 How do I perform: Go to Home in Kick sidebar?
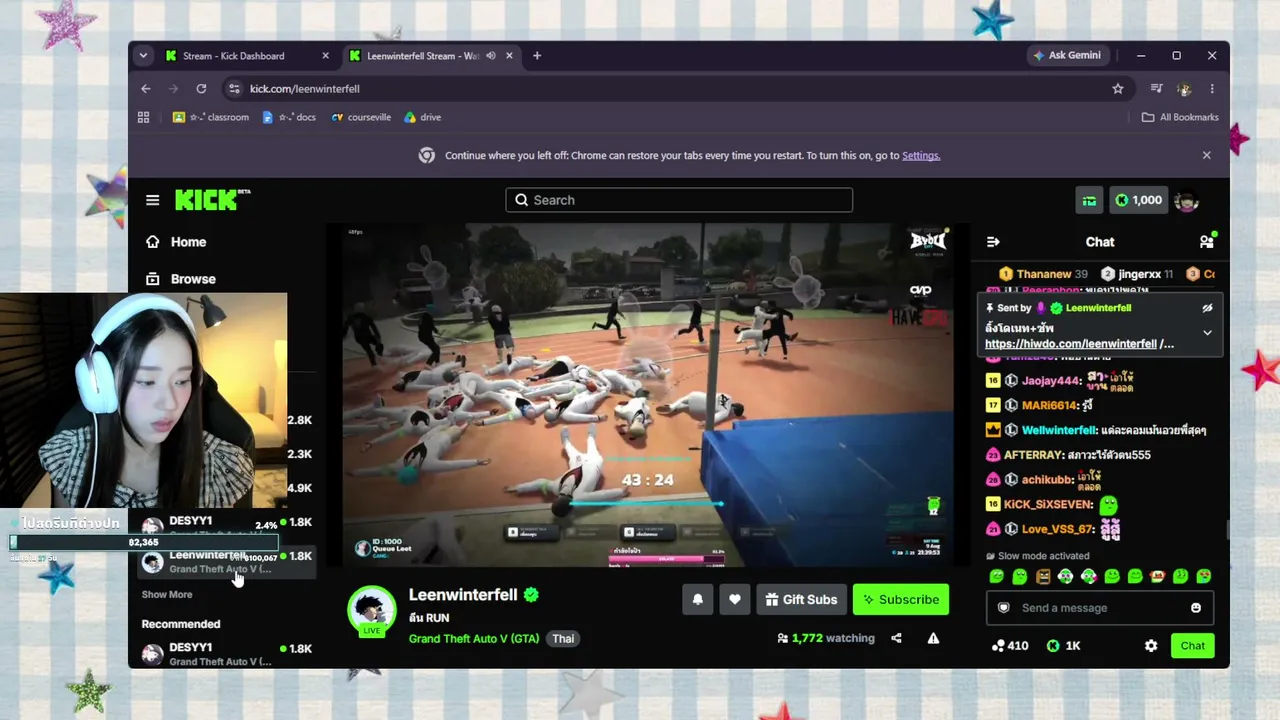click(176, 242)
